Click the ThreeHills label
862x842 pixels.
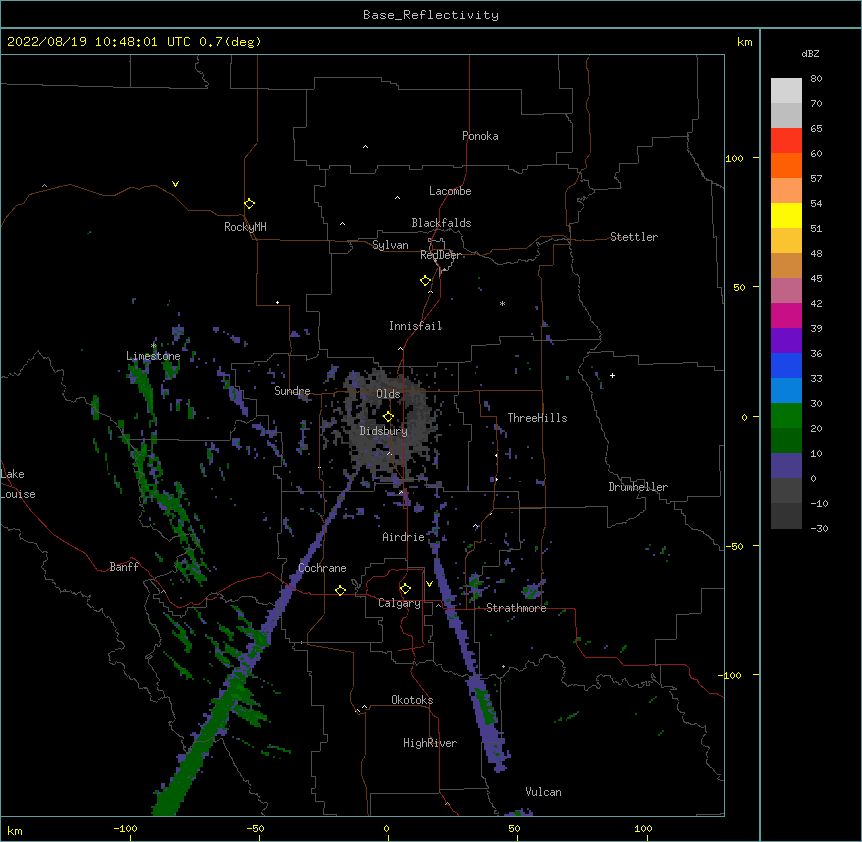(x=538, y=418)
